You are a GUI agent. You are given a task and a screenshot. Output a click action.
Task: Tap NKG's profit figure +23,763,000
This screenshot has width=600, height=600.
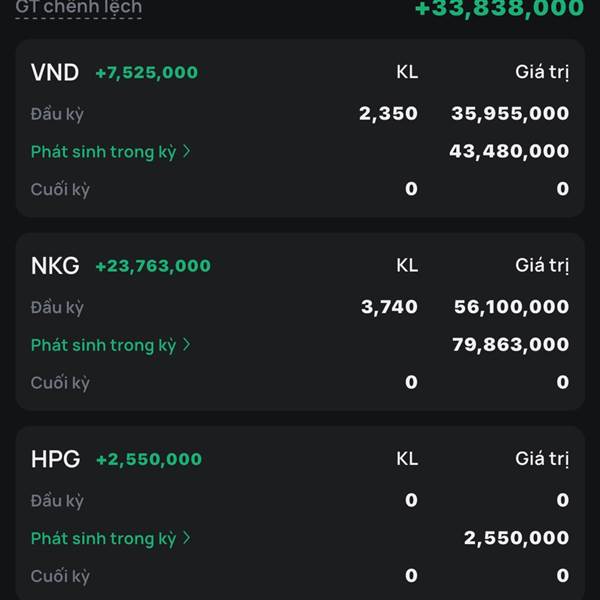[153, 266]
